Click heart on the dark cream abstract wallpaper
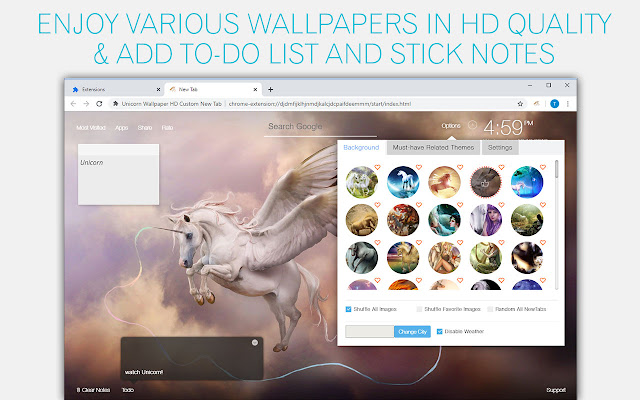The height and width of the screenshot is (400, 640). point(542,242)
